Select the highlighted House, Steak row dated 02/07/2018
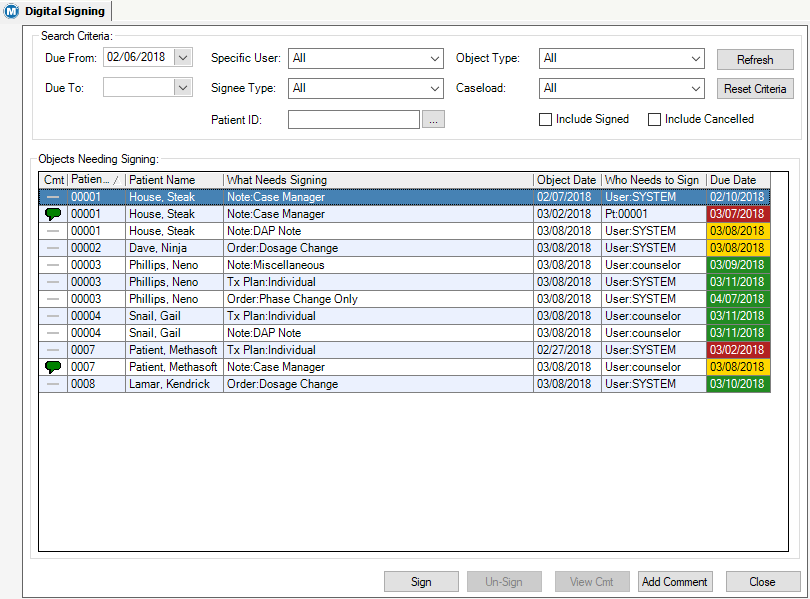Viewport: 810px width, 599px height. coord(404,197)
